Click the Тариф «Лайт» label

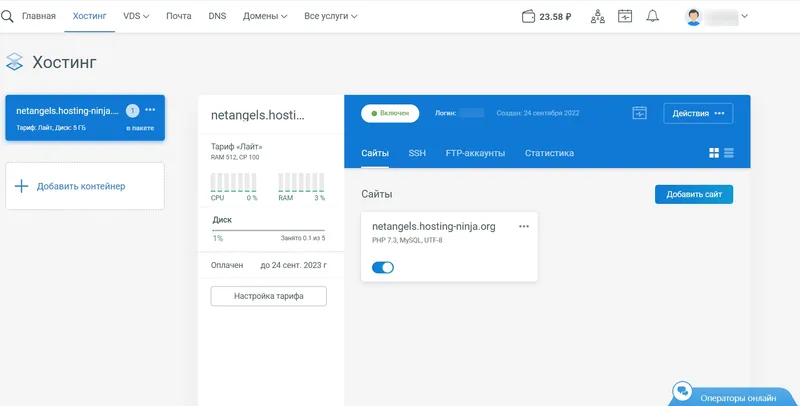236,146
